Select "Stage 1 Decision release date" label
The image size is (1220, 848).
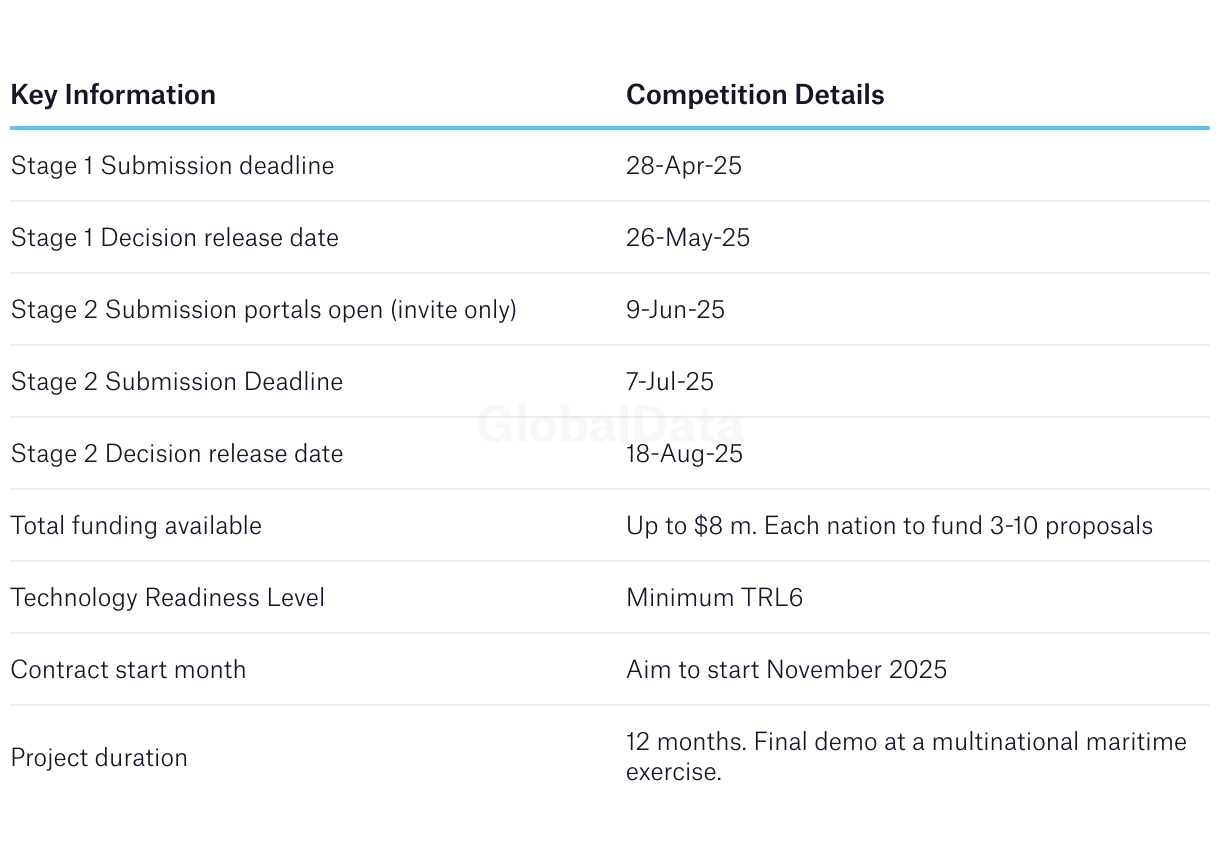[x=175, y=238]
